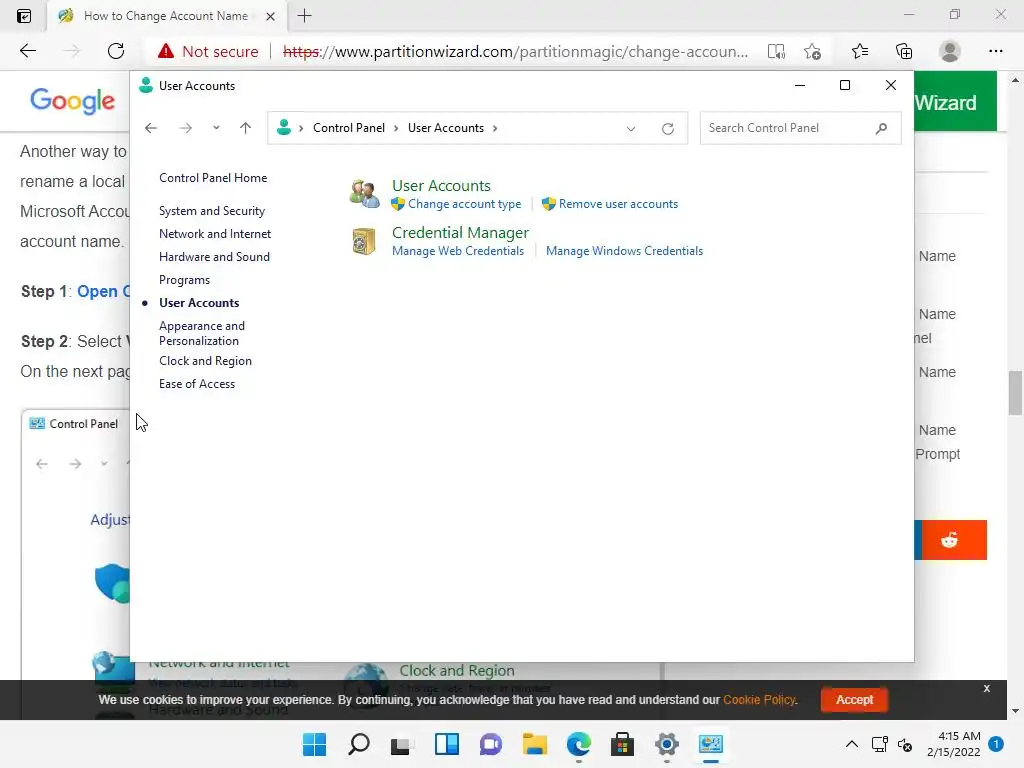Viewport: 1024px width, 768px height.
Task: Go back in User Accounts window
Action: pos(151,128)
